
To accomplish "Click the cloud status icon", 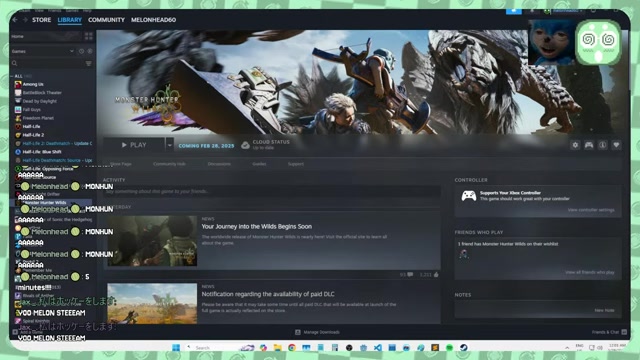I will [245, 145].
